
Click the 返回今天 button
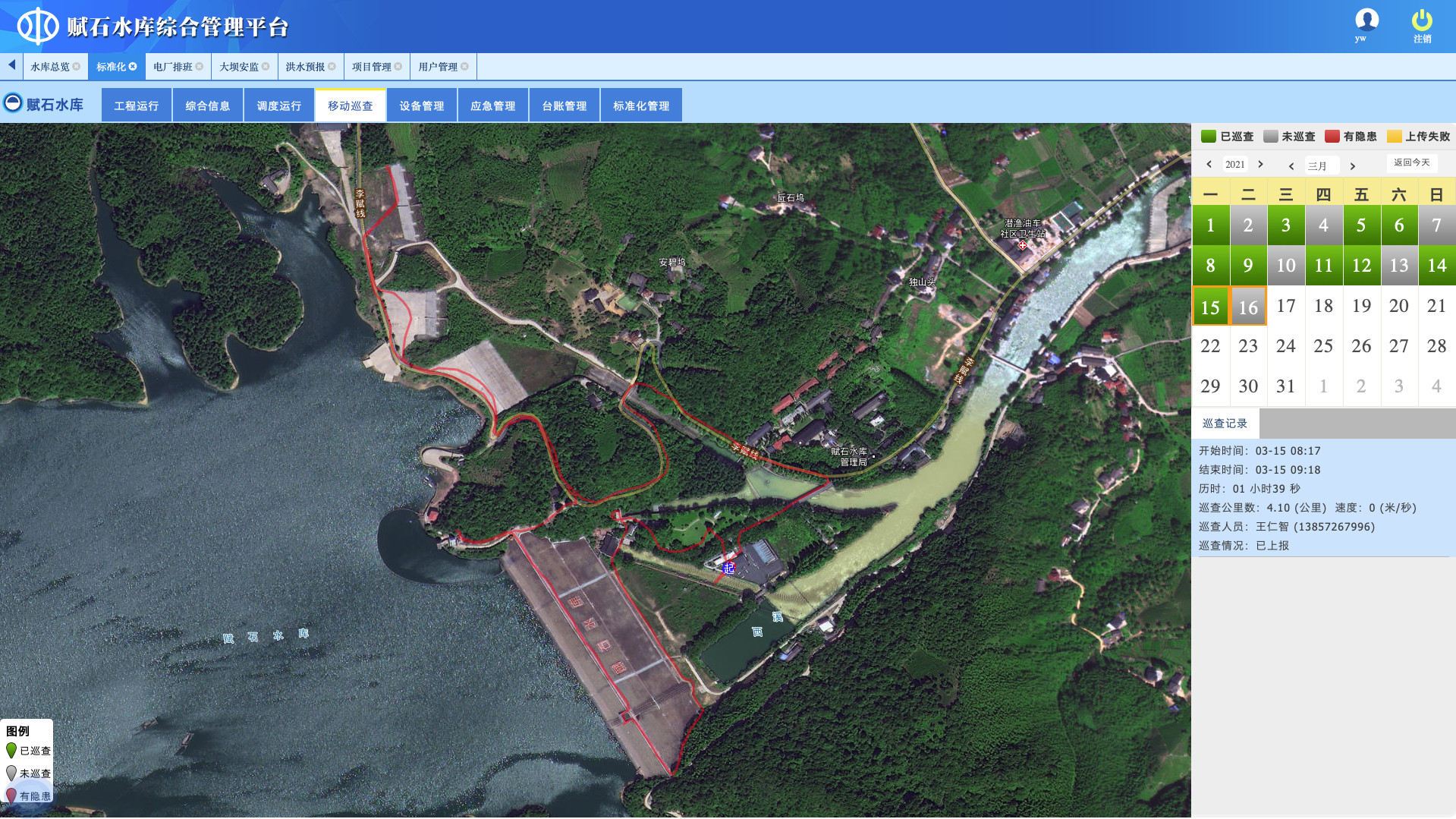[x=1411, y=162]
